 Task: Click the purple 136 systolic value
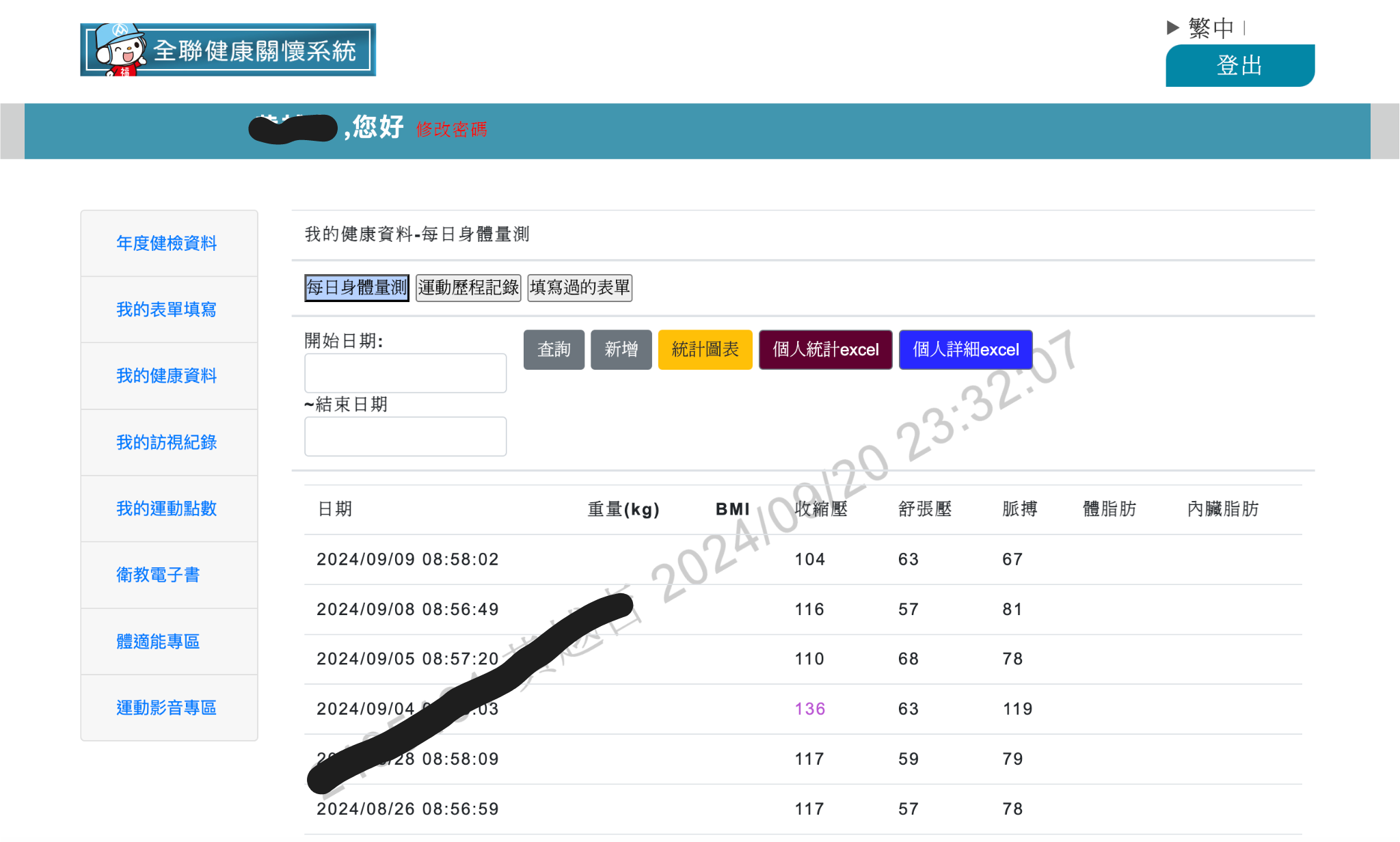tap(810, 709)
